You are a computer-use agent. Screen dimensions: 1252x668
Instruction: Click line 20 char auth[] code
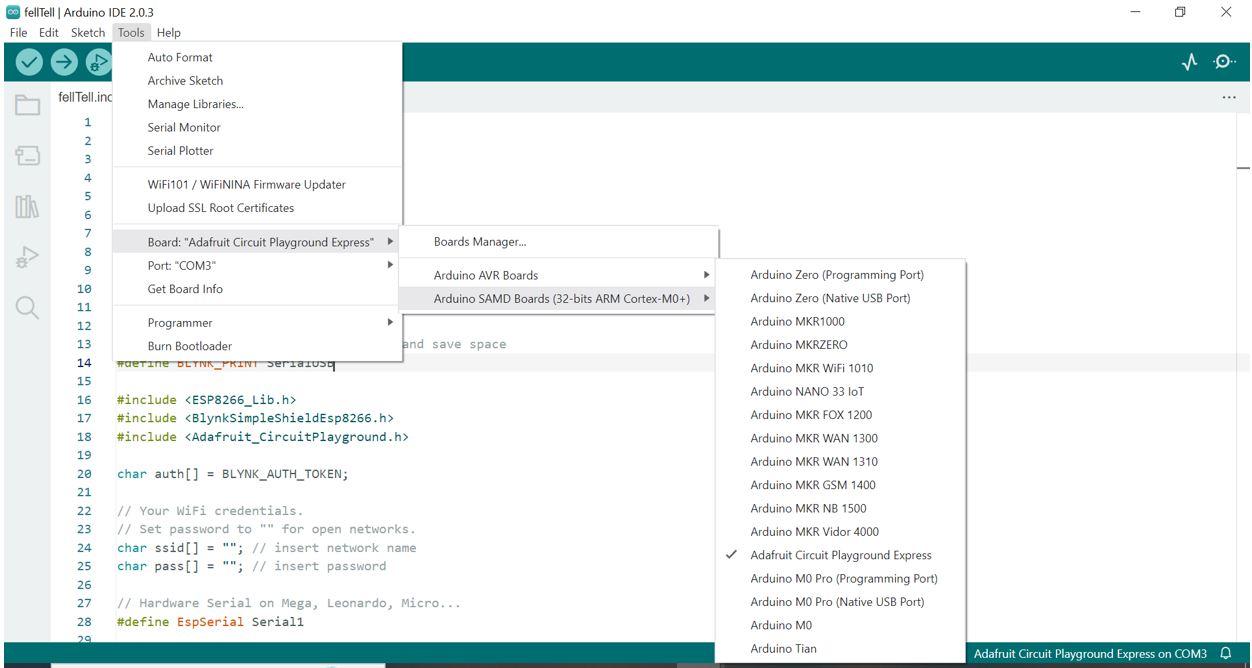[x=232, y=474]
